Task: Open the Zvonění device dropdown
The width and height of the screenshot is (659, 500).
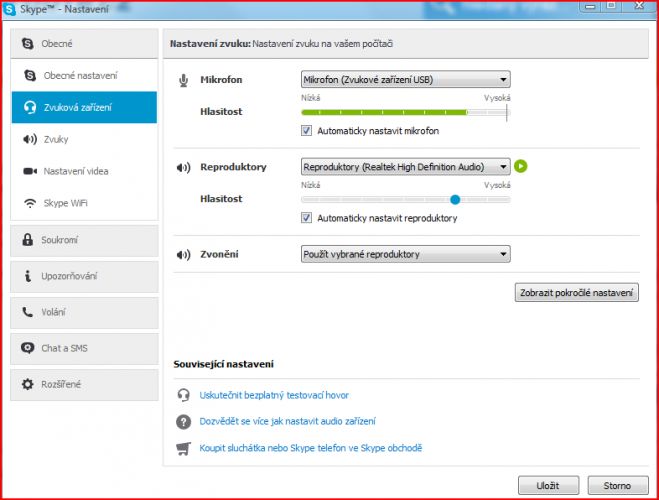Action: [x=406, y=254]
